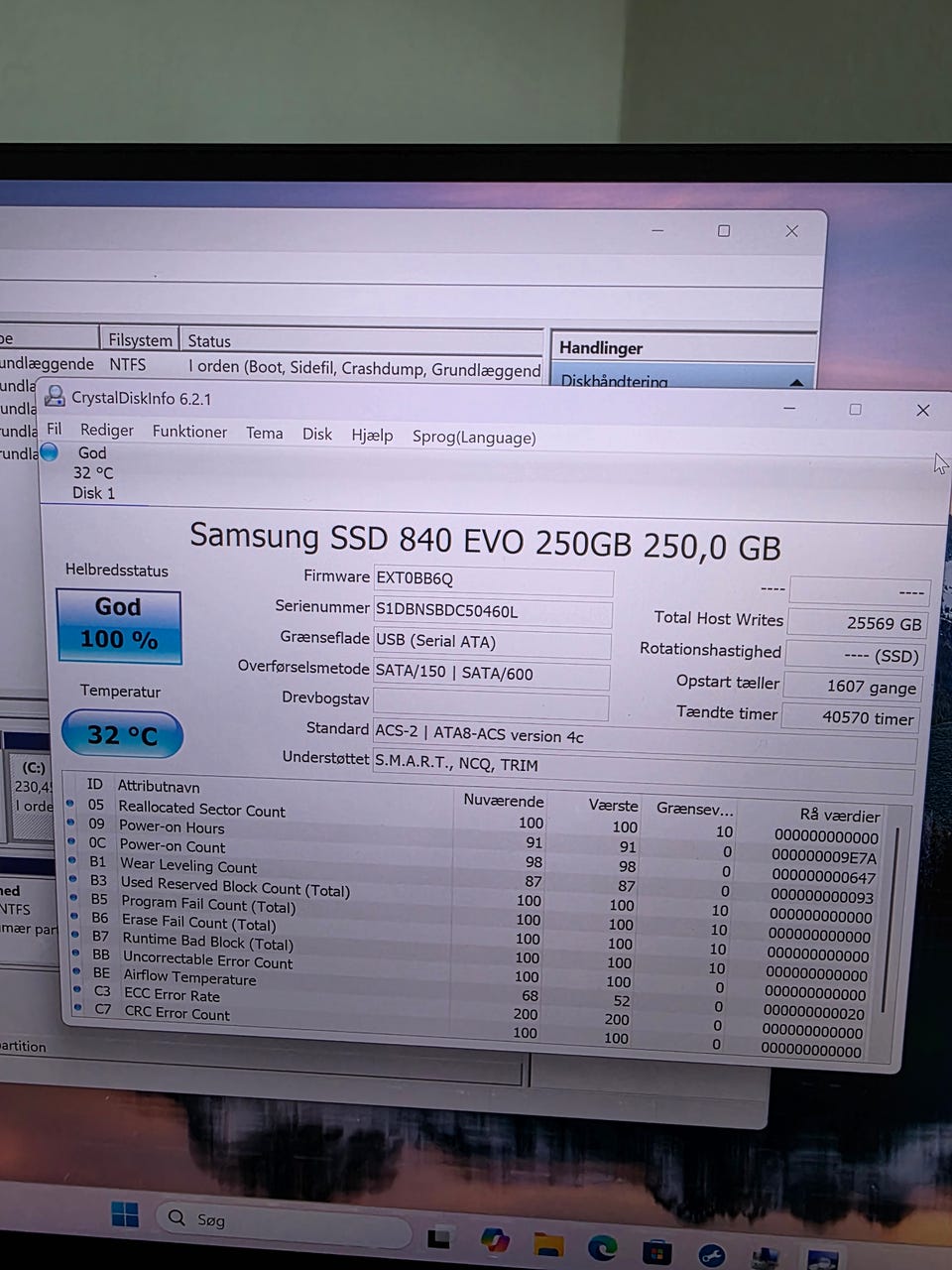Click status dot for CRC Error Count
952x1270 pixels.
tap(78, 1007)
